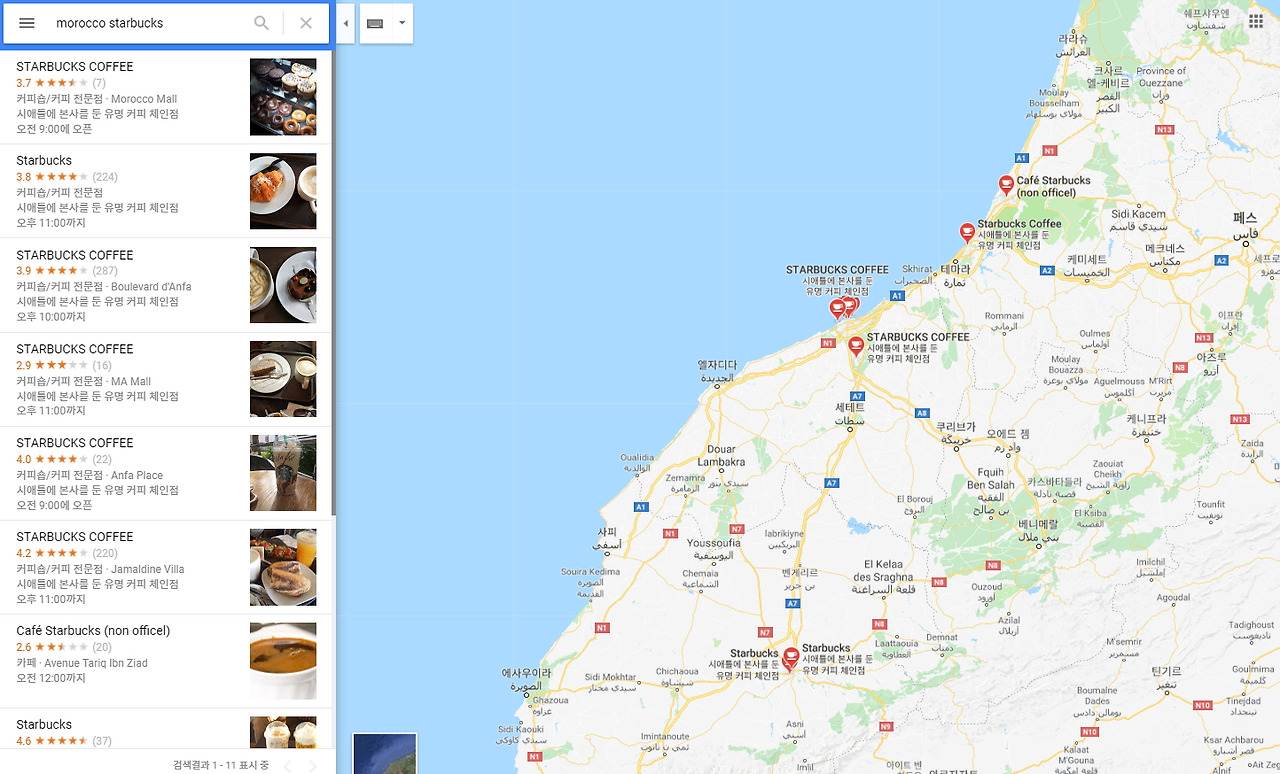
Task: Select the Anfa Place Starbucks listing
Action: [x=166, y=473]
